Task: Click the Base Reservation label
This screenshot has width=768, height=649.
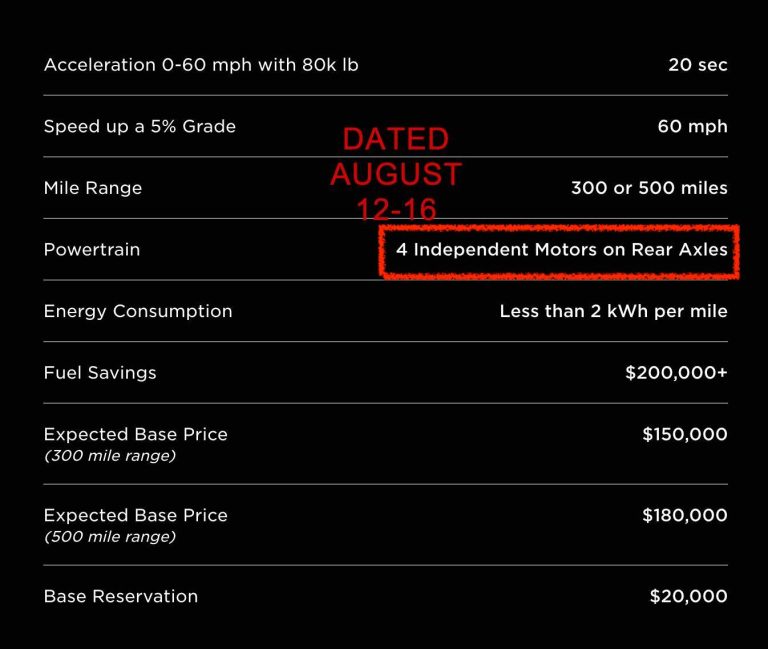Action: tap(121, 597)
